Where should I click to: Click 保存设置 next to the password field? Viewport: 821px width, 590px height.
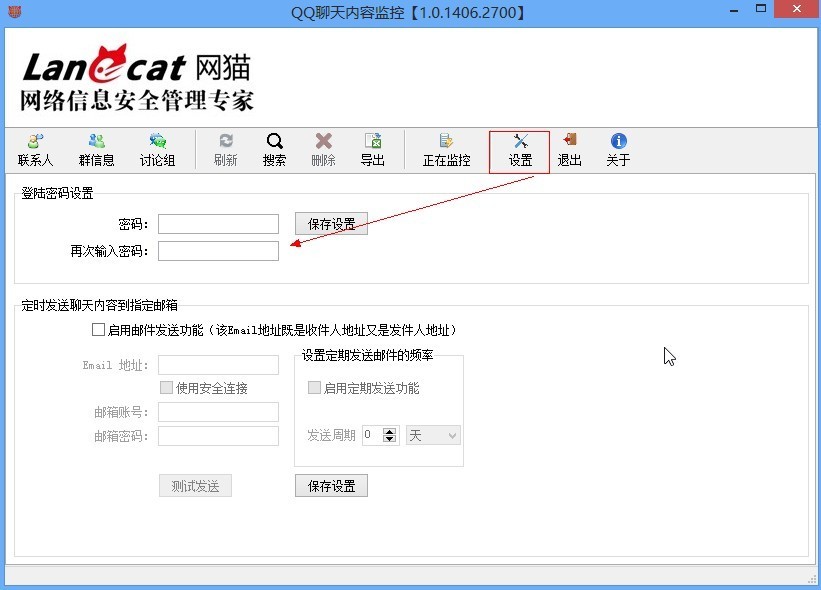331,224
